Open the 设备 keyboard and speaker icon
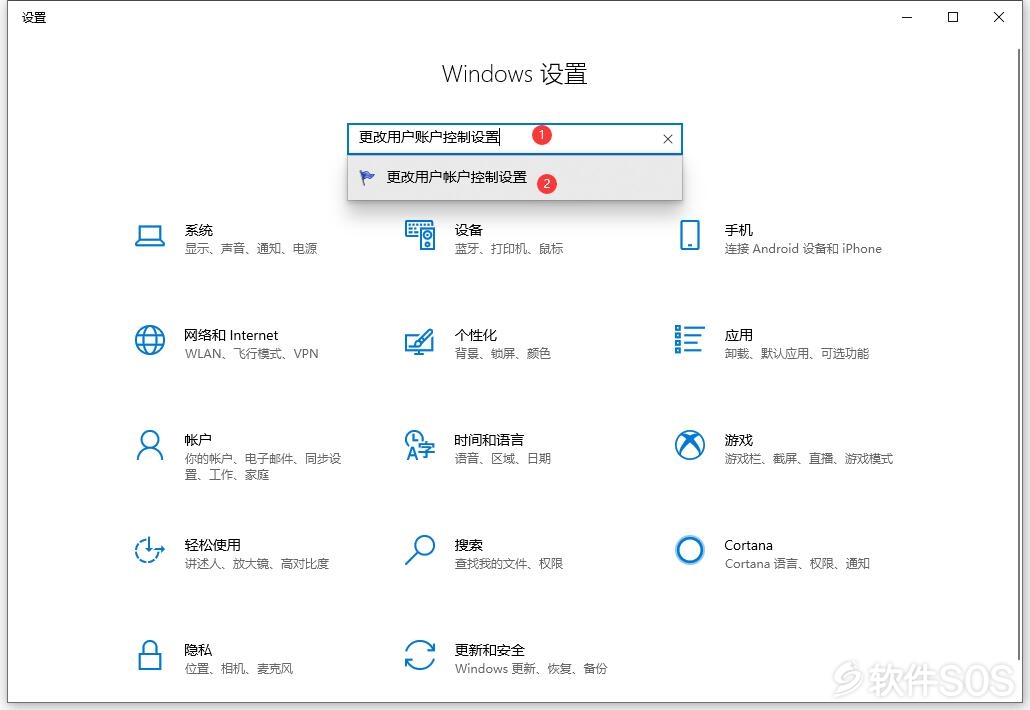1030x710 pixels. 420,235
